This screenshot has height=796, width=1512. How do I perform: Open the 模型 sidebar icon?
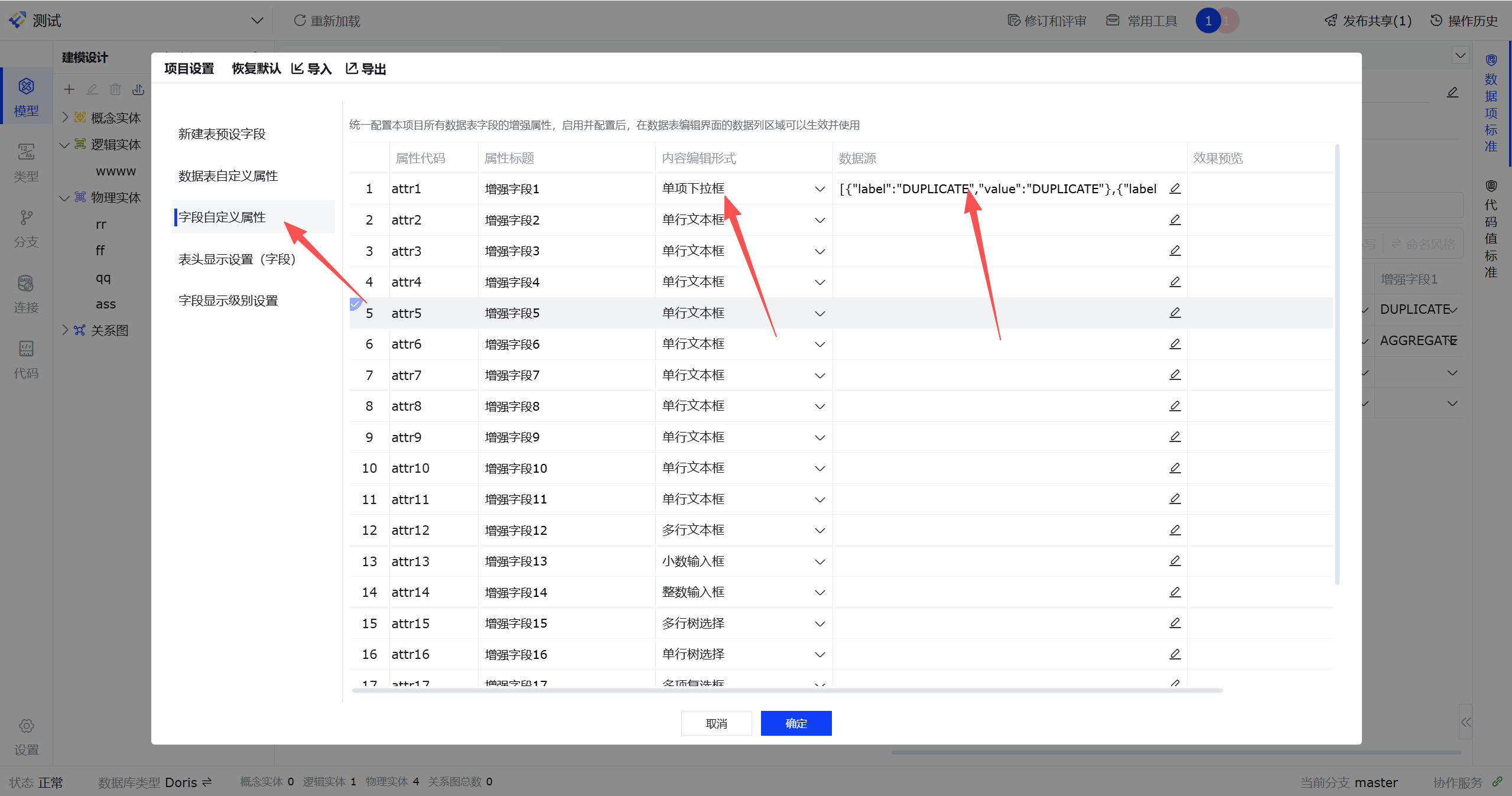pyautogui.click(x=26, y=86)
